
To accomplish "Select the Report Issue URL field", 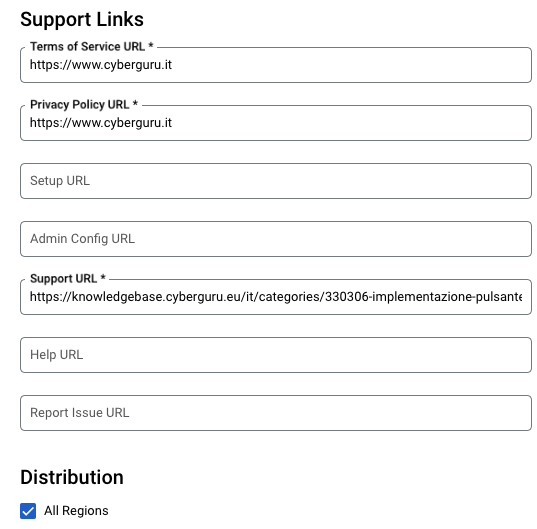I will [276, 413].
